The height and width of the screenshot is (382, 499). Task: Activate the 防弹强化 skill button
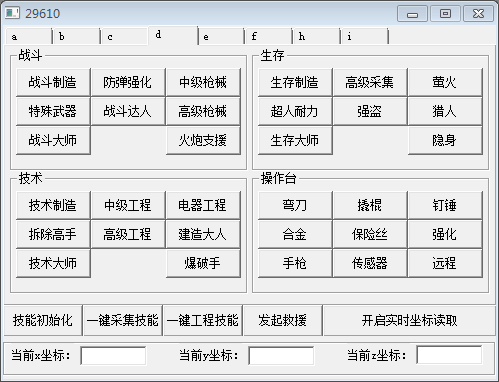click(x=128, y=82)
